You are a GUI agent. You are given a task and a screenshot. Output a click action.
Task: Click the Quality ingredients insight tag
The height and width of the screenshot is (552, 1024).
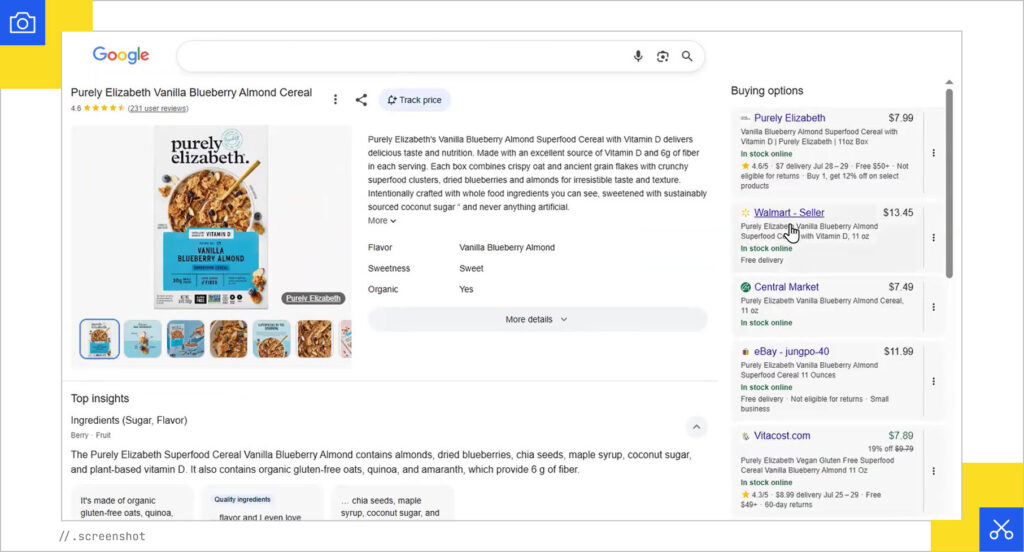242,499
